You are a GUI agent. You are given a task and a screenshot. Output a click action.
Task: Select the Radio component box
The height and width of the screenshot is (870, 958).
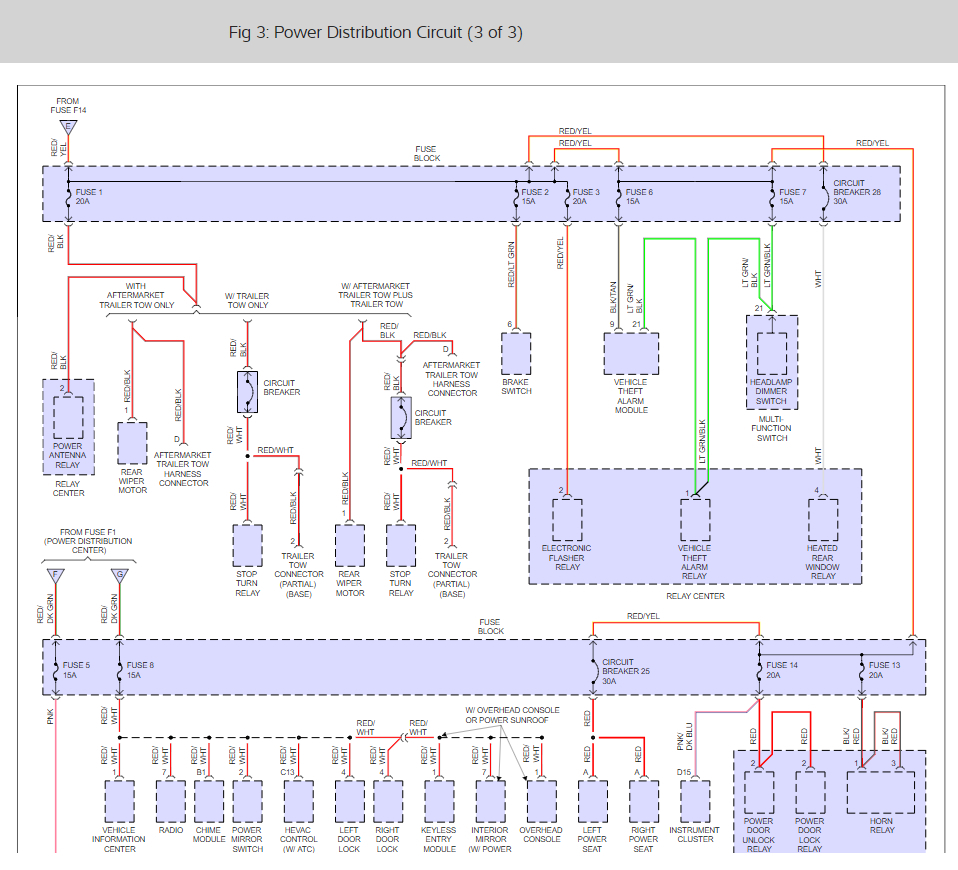(x=171, y=800)
